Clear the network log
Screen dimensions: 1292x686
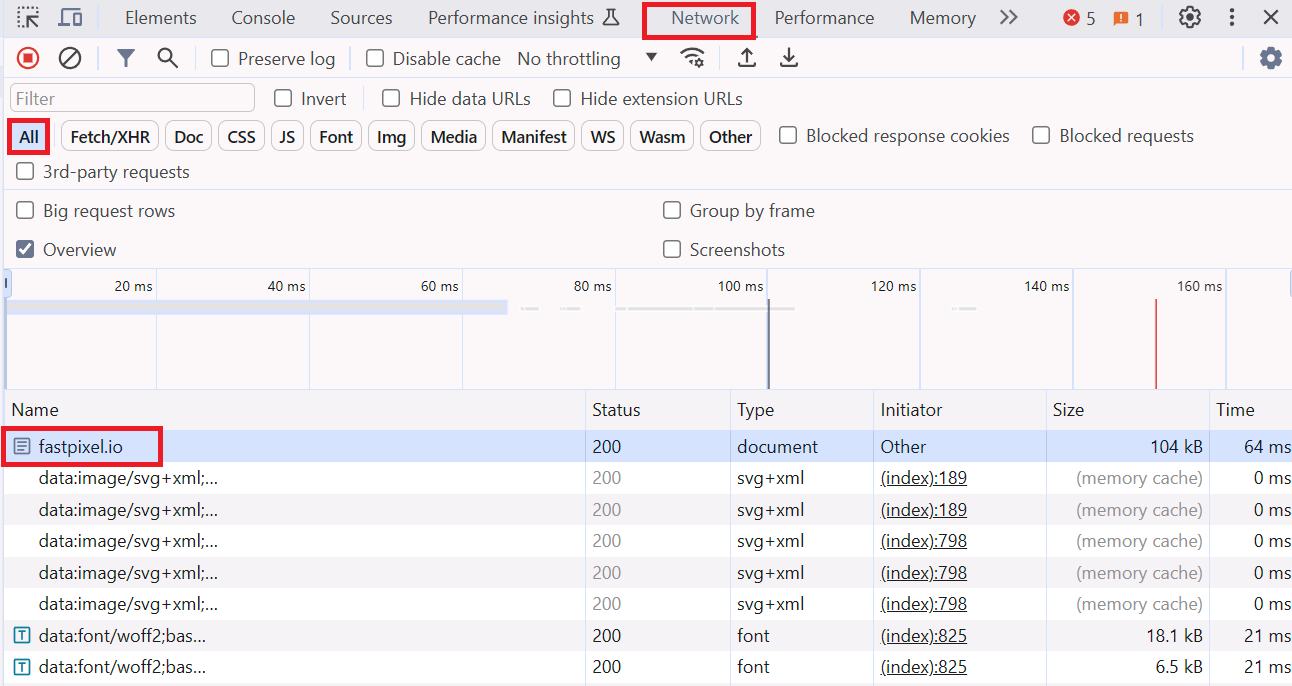click(x=70, y=59)
